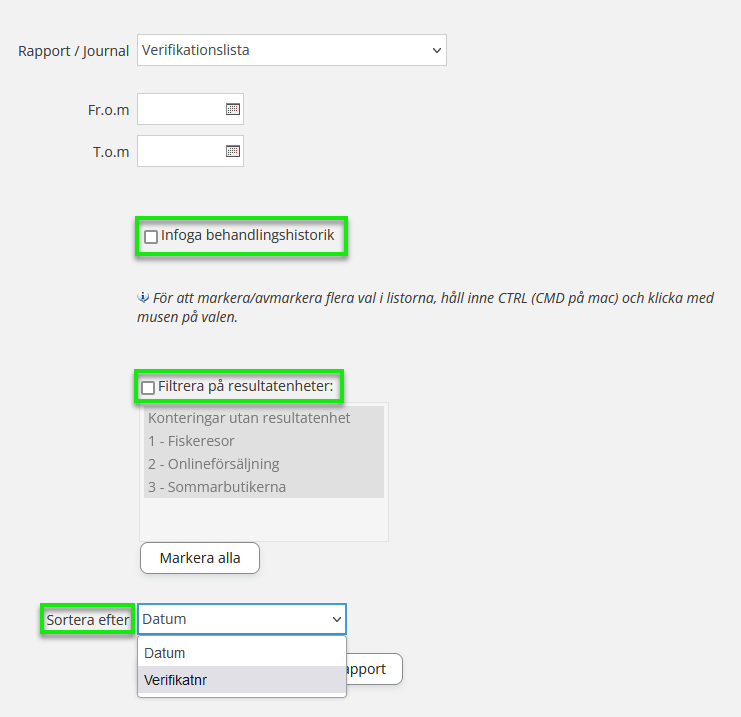741x717 pixels.
Task: Open the Rapport / Journal dropdown
Action: (291, 50)
